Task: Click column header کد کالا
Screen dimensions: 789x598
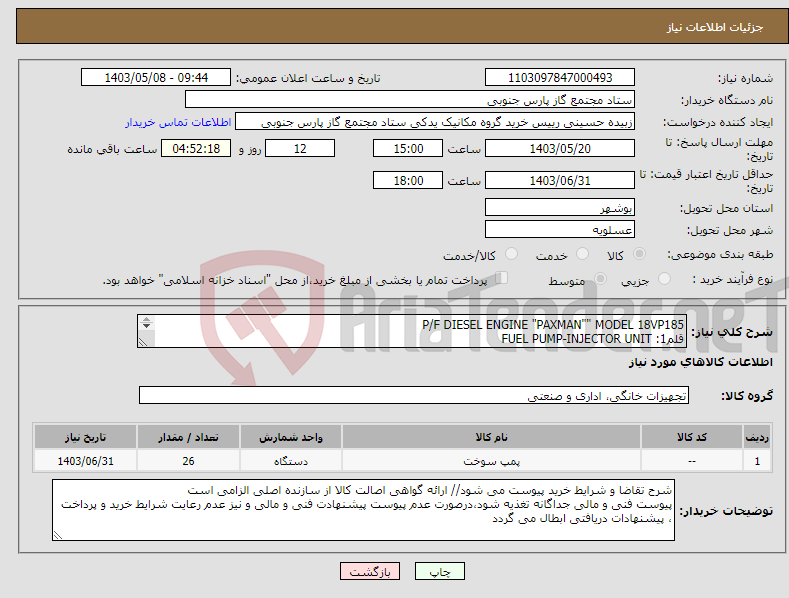Action: click(691, 437)
